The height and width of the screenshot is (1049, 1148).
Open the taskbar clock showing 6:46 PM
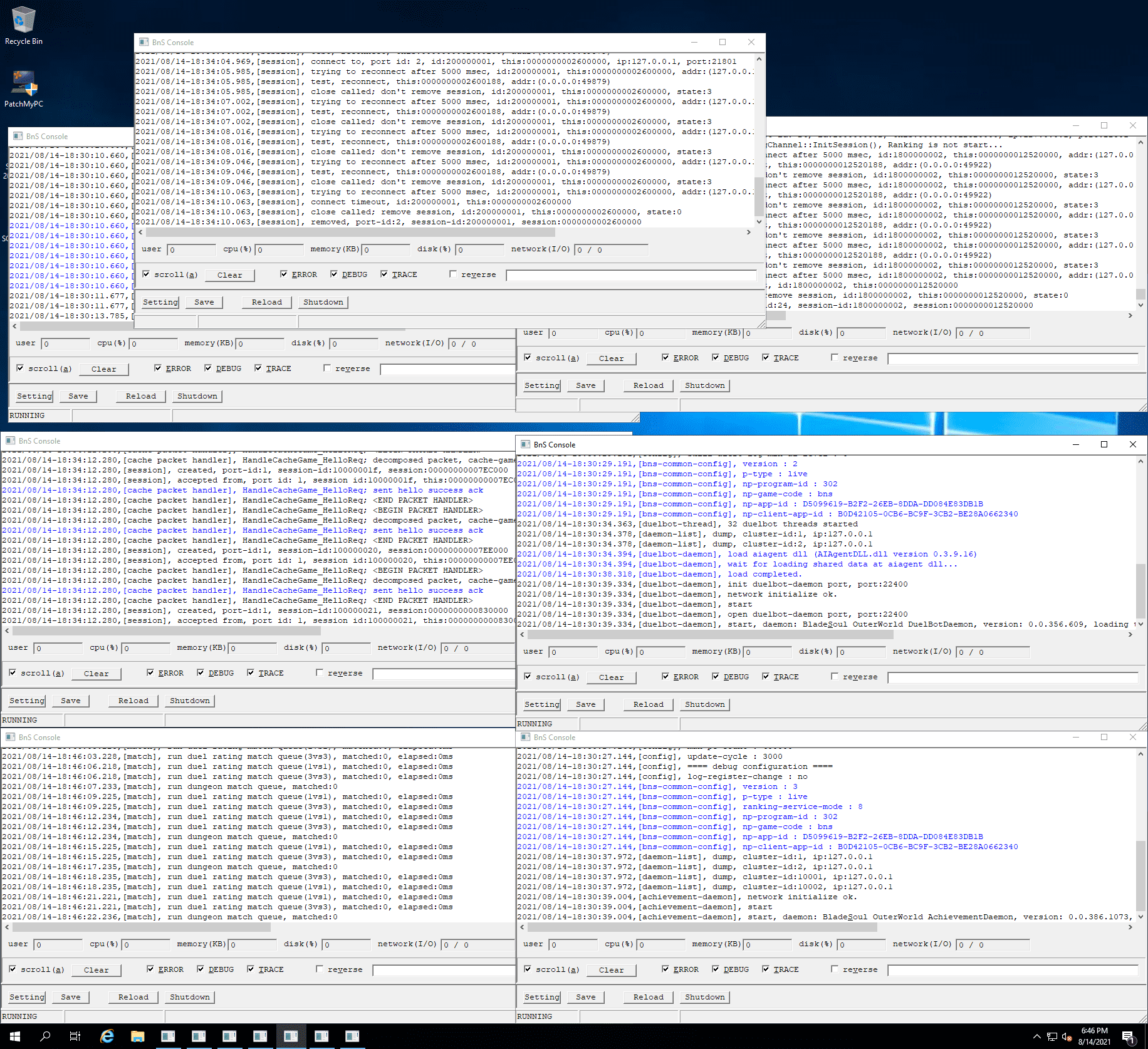click(1094, 1036)
